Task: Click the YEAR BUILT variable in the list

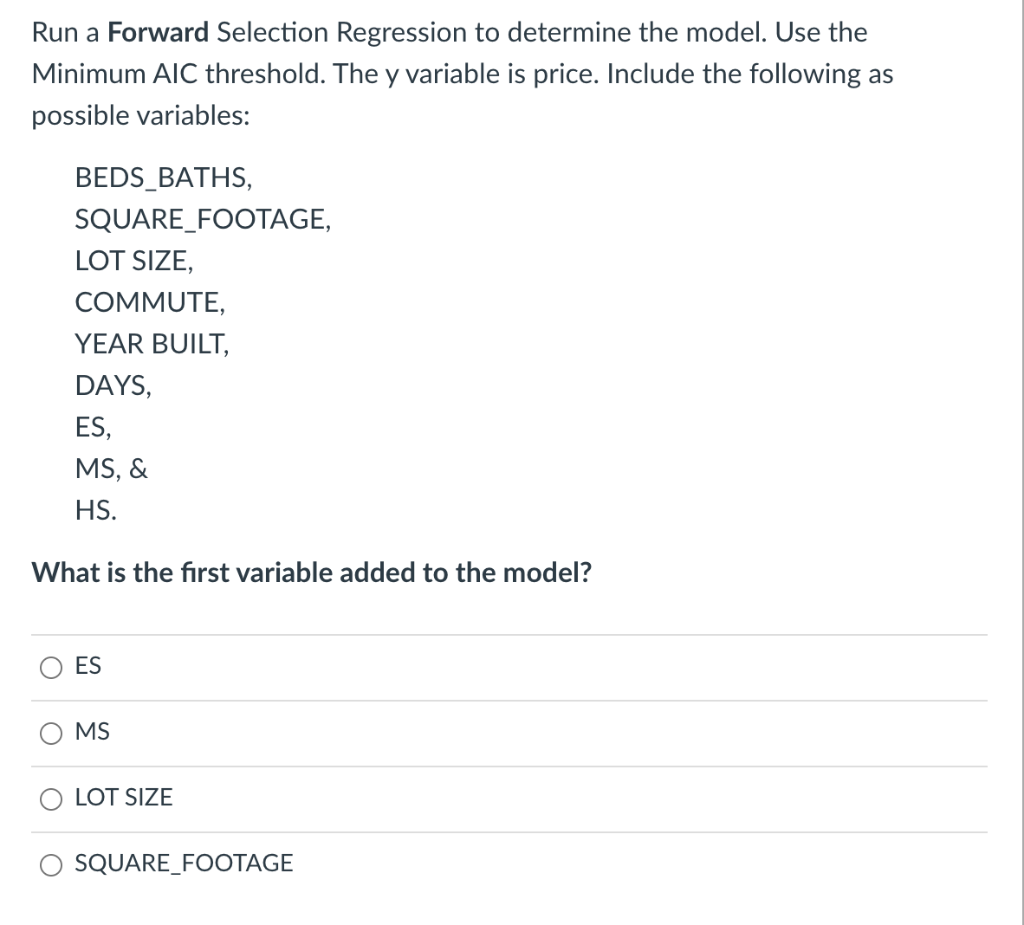Action: tap(151, 343)
